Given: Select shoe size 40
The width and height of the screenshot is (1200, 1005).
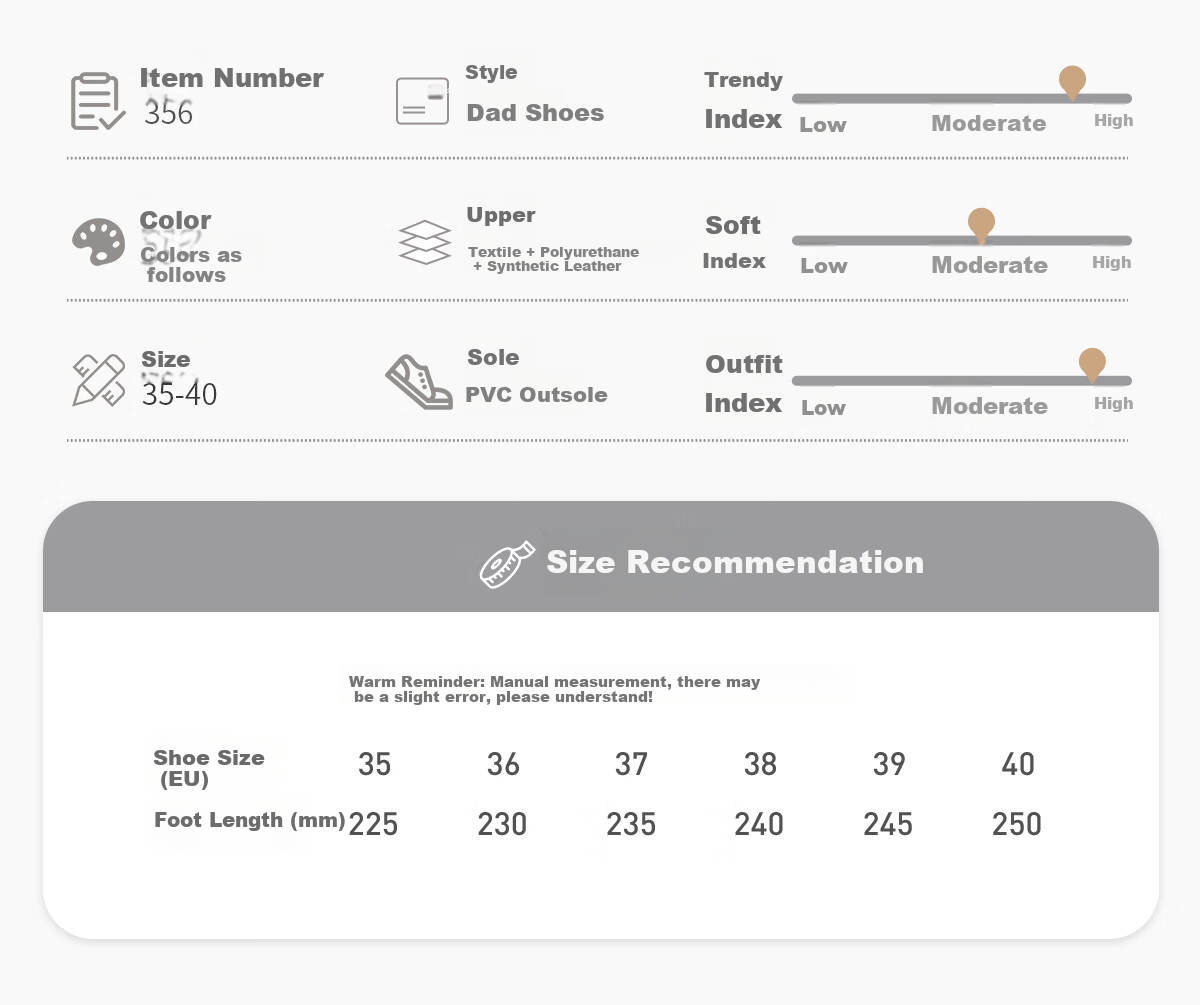Looking at the screenshot, I should 1018,765.
